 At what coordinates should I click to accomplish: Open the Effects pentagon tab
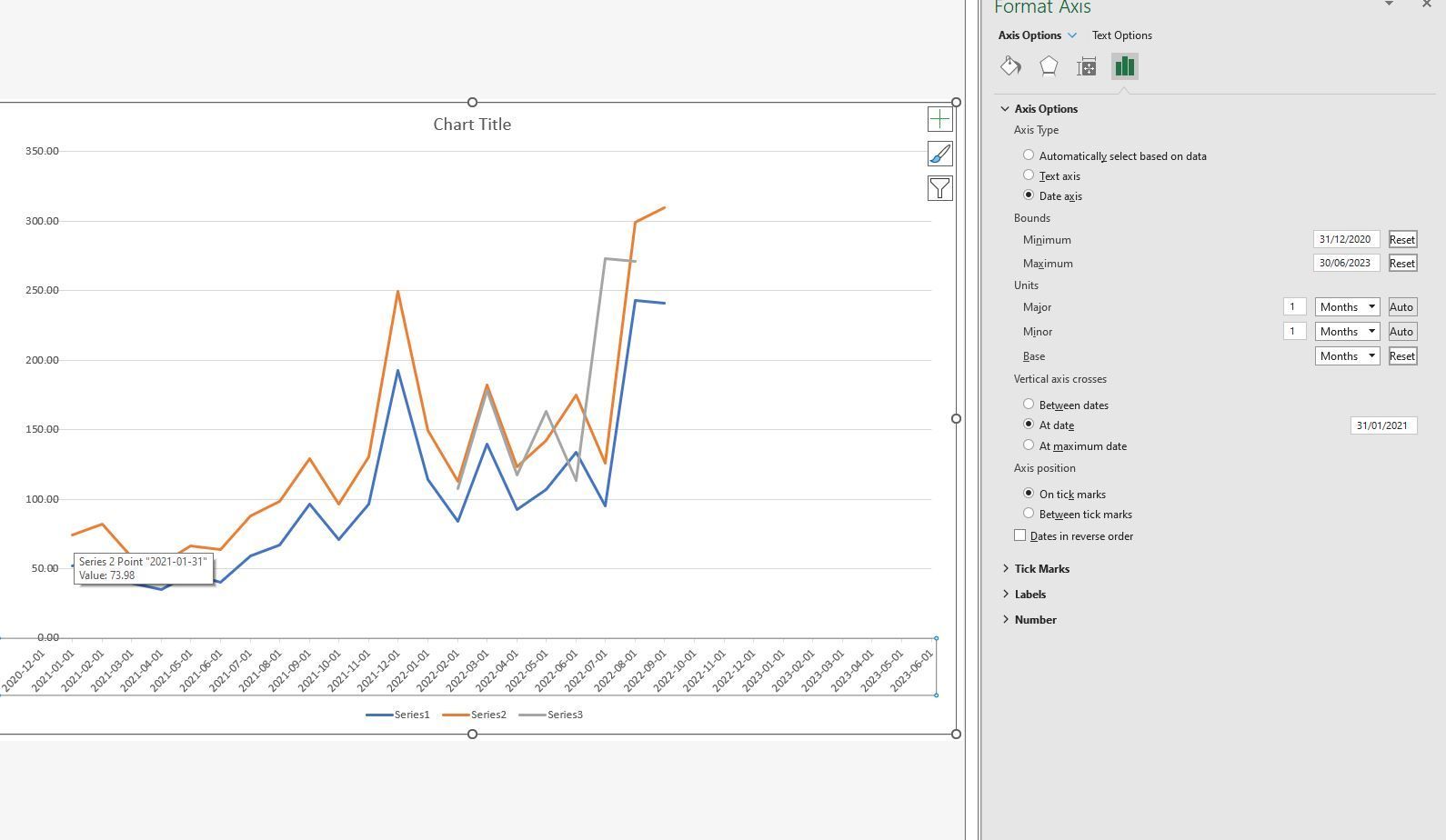[1049, 66]
